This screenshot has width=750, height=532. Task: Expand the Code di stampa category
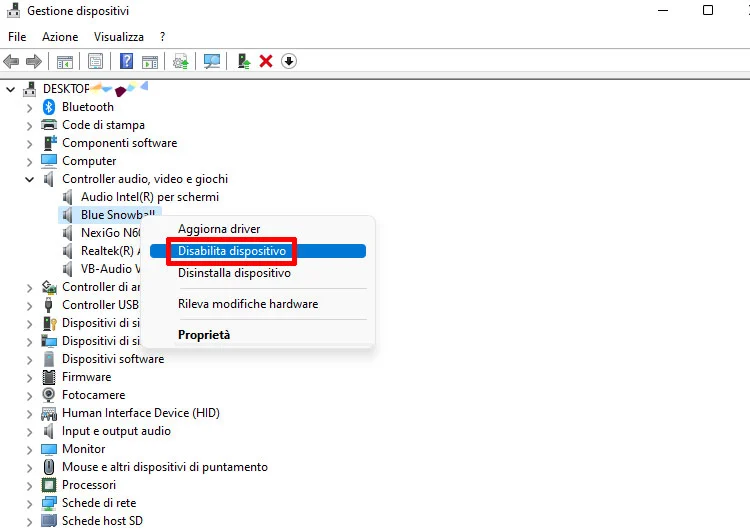coord(30,126)
